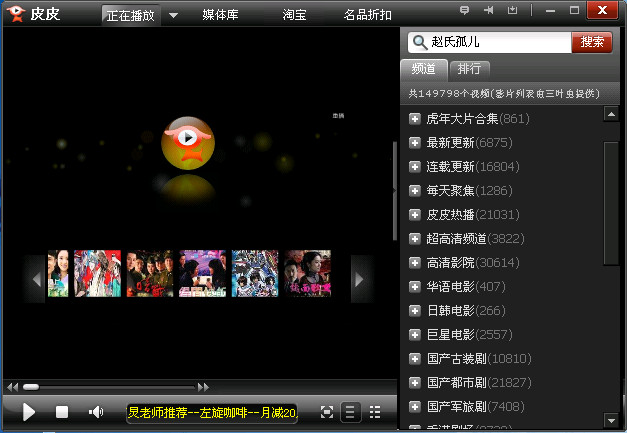
Task: Expand the 国产古装剧 channel category
Action: point(415,358)
